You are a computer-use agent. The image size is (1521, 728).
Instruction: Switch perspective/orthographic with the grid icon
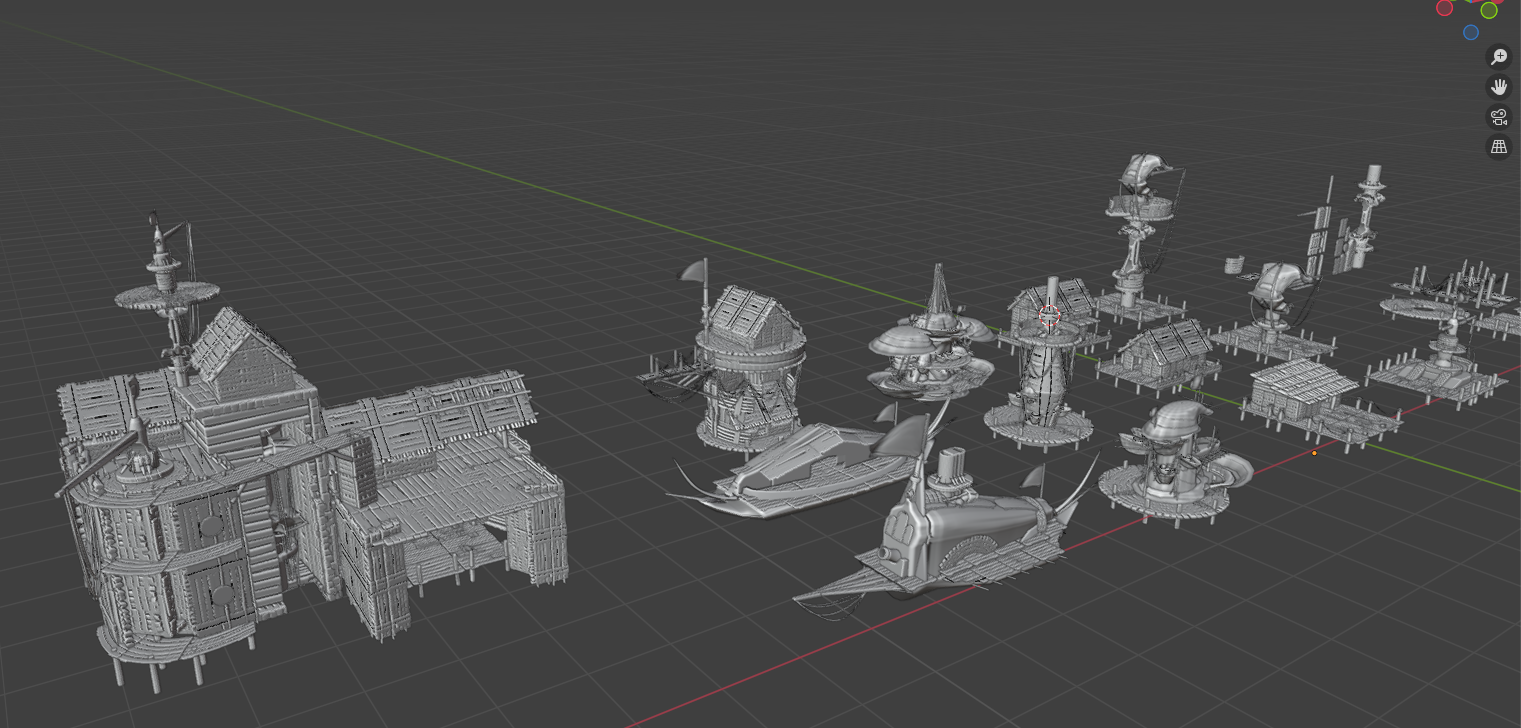click(1498, 147)
